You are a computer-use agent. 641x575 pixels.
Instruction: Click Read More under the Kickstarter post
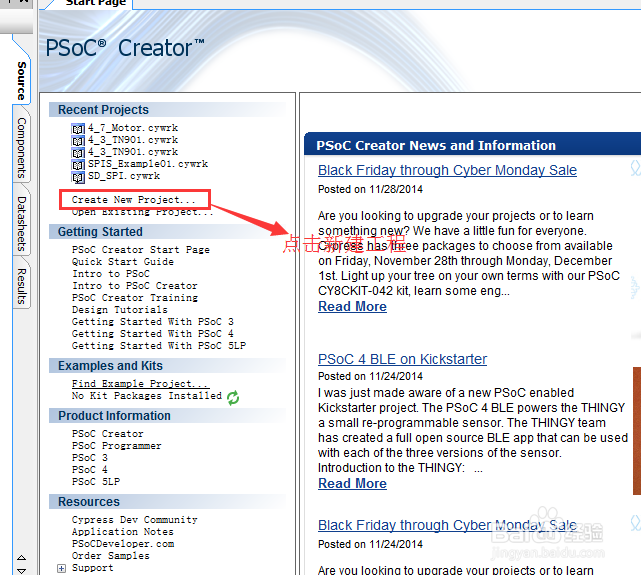[x=352, y=483]
